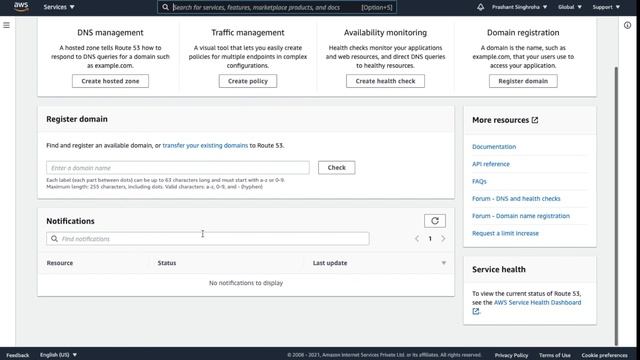Image resolution: width=640 pixels, height=360 pixels.
Task: Click the Feedback link in footer
Action: (18, 355)
